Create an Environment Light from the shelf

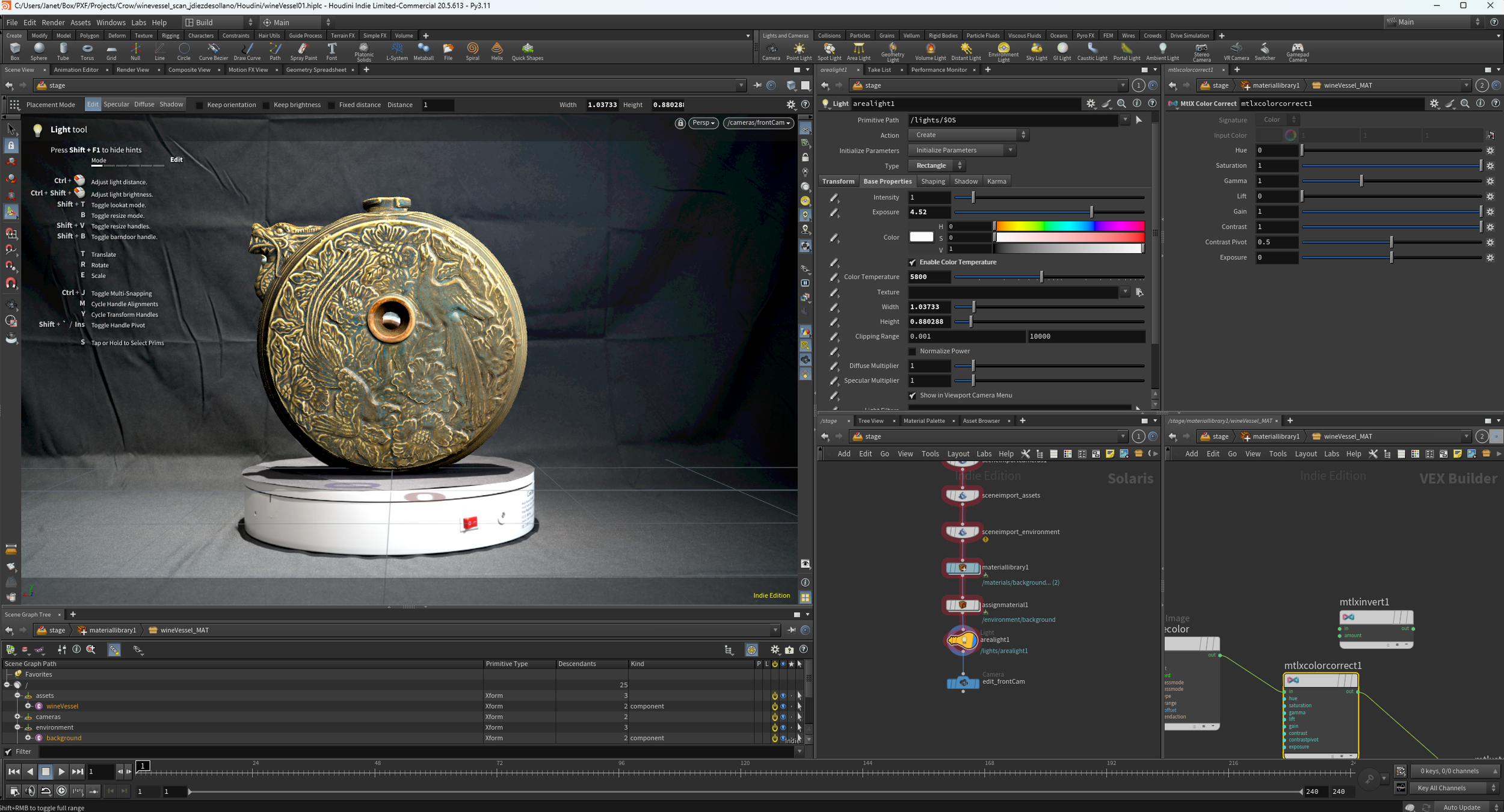[x=1003, y=51]
